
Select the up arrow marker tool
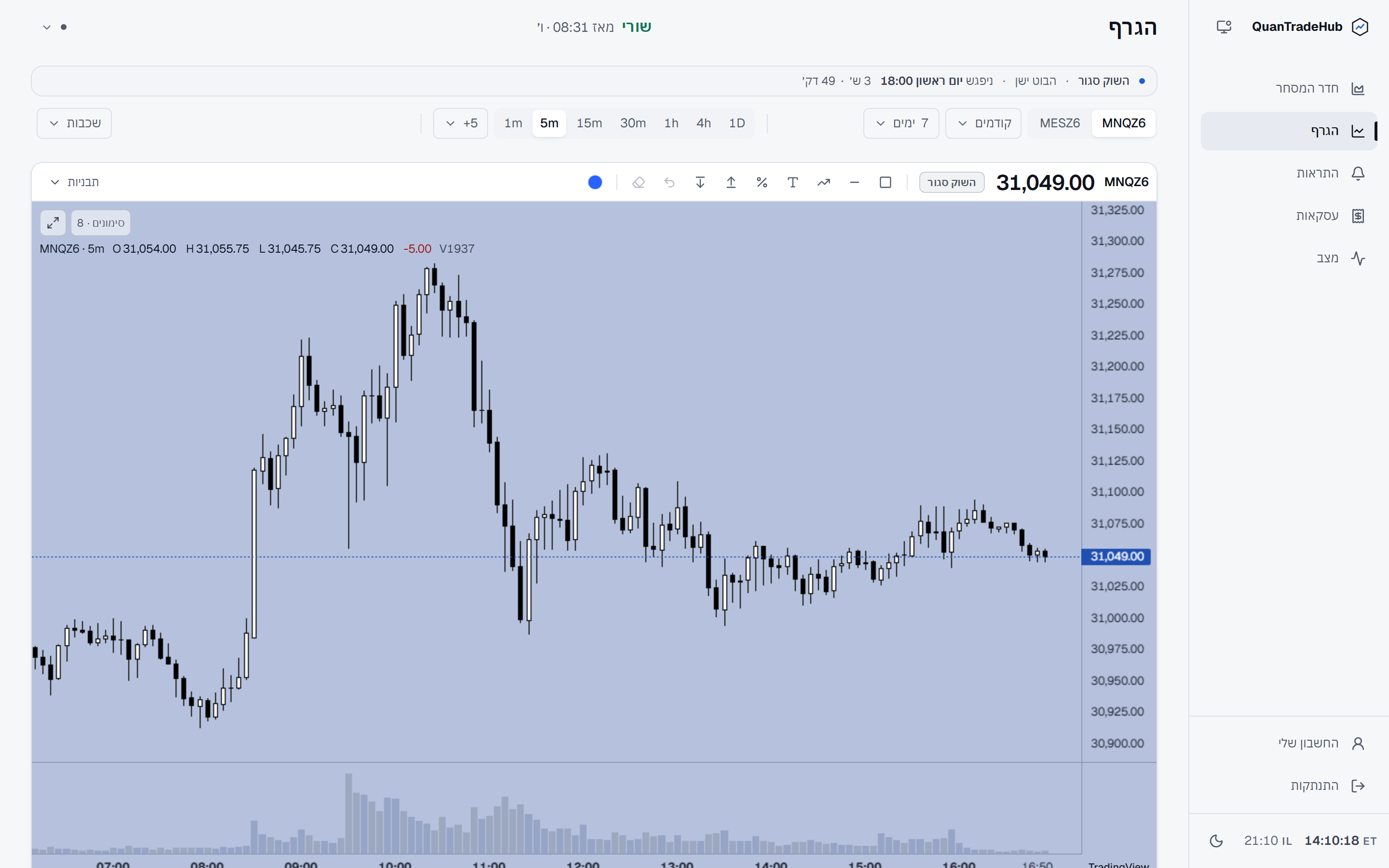[x=731, y=183]
